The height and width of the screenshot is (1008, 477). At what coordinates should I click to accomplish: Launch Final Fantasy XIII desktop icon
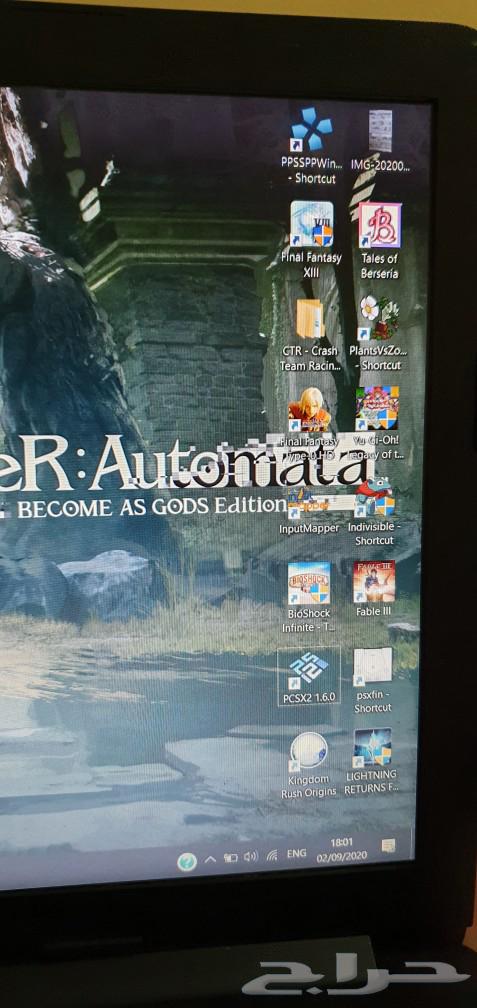[x=312, y=223]
